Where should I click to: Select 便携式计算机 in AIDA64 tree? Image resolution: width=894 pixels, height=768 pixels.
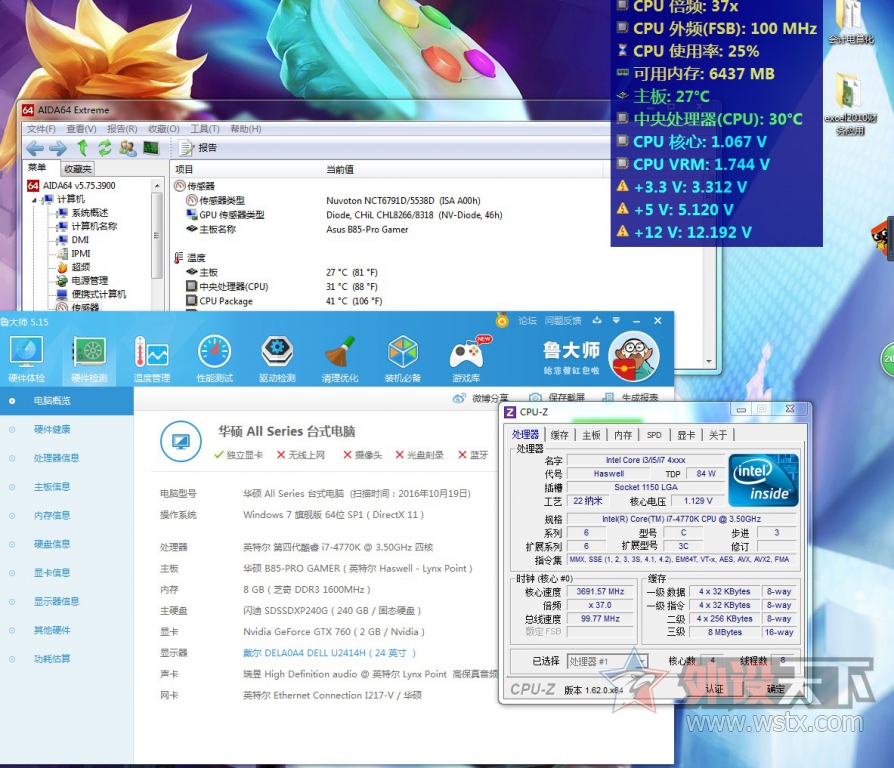99,294
